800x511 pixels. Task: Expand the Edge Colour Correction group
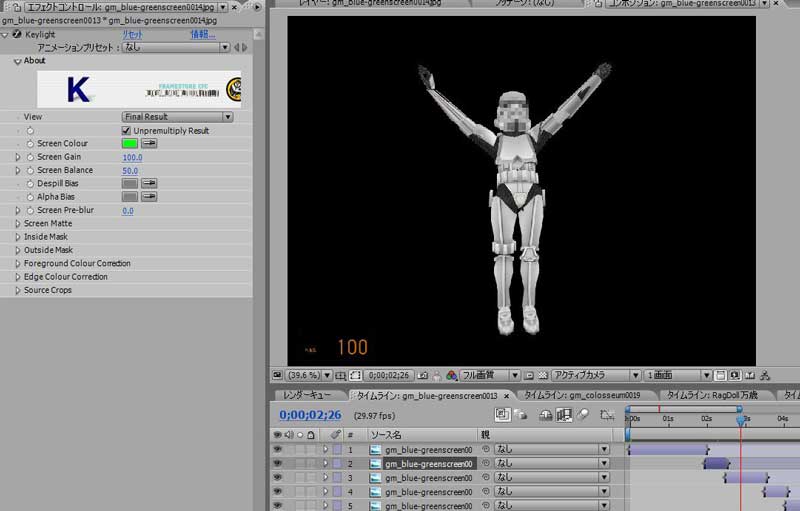[x=18, y=277]
